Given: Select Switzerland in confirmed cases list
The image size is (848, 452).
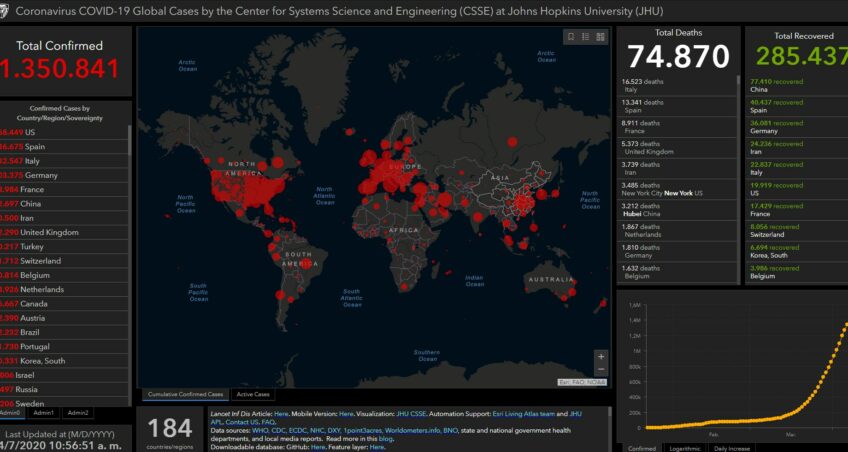Looking at the screenshot, I should click(64, 261).
